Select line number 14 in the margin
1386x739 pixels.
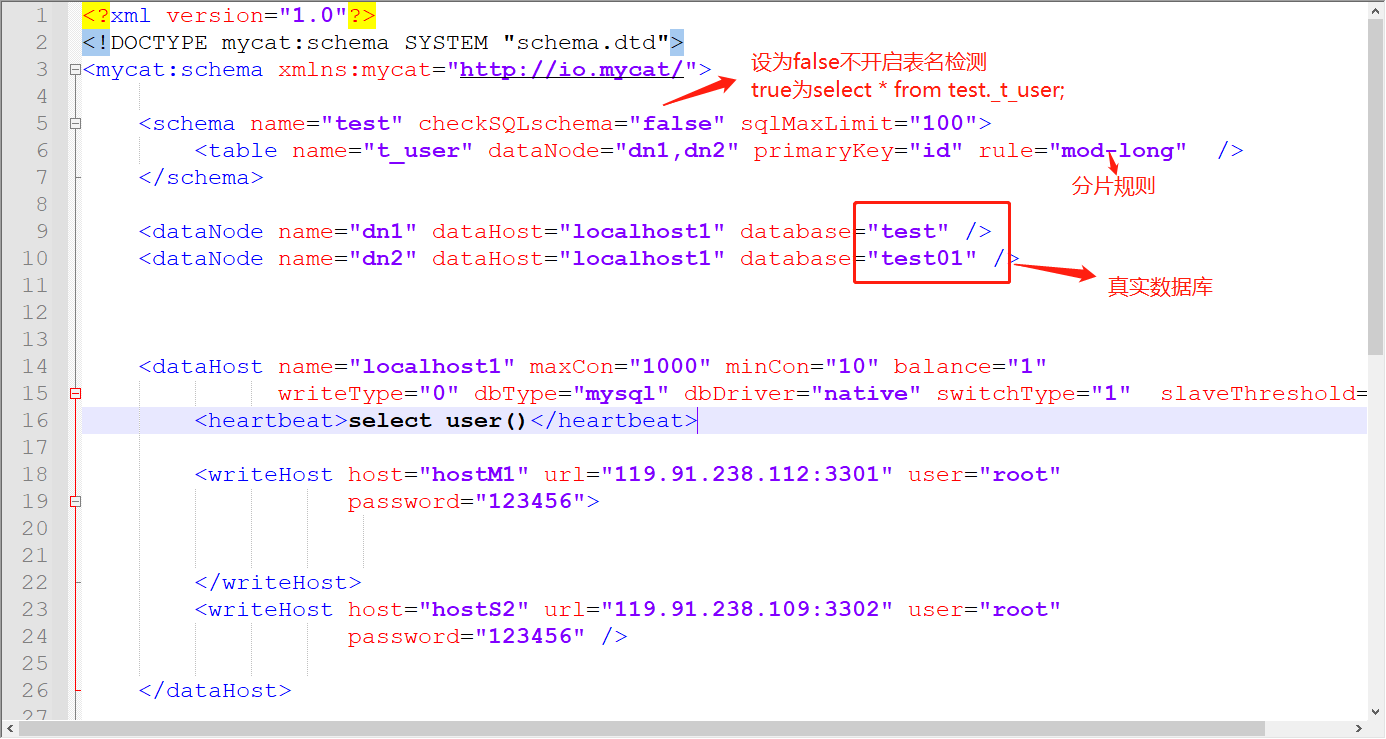[x=34, y=367]
